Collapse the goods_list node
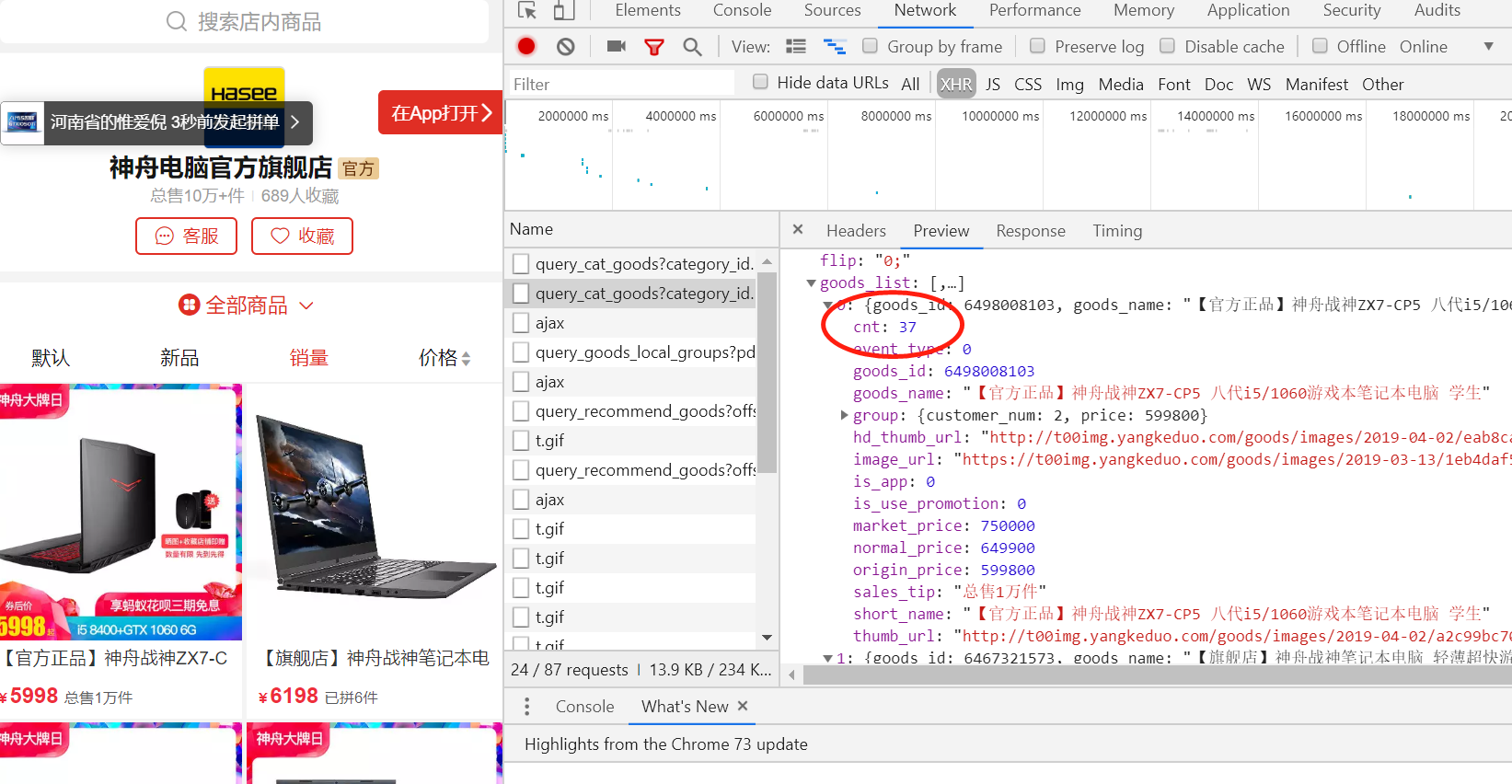The height and width of the screenshot is (784, 1512). pyautogui.click(x=811, y=283)
